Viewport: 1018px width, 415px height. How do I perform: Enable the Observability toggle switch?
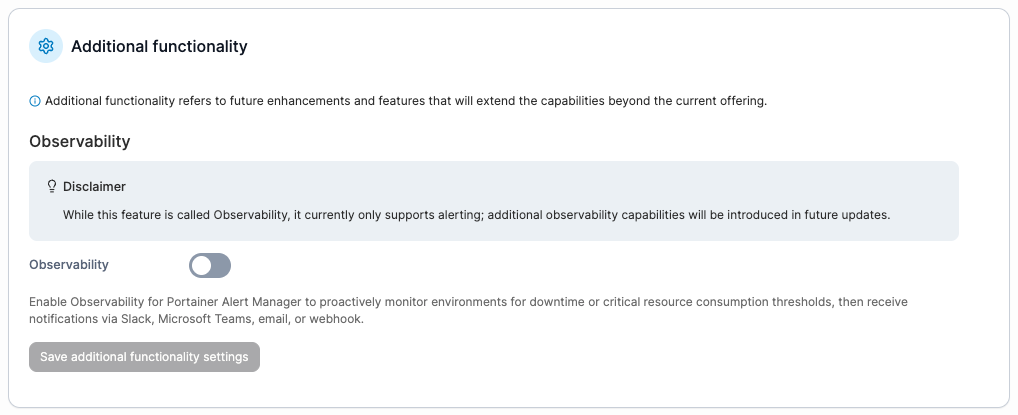[x=210, y=265]
